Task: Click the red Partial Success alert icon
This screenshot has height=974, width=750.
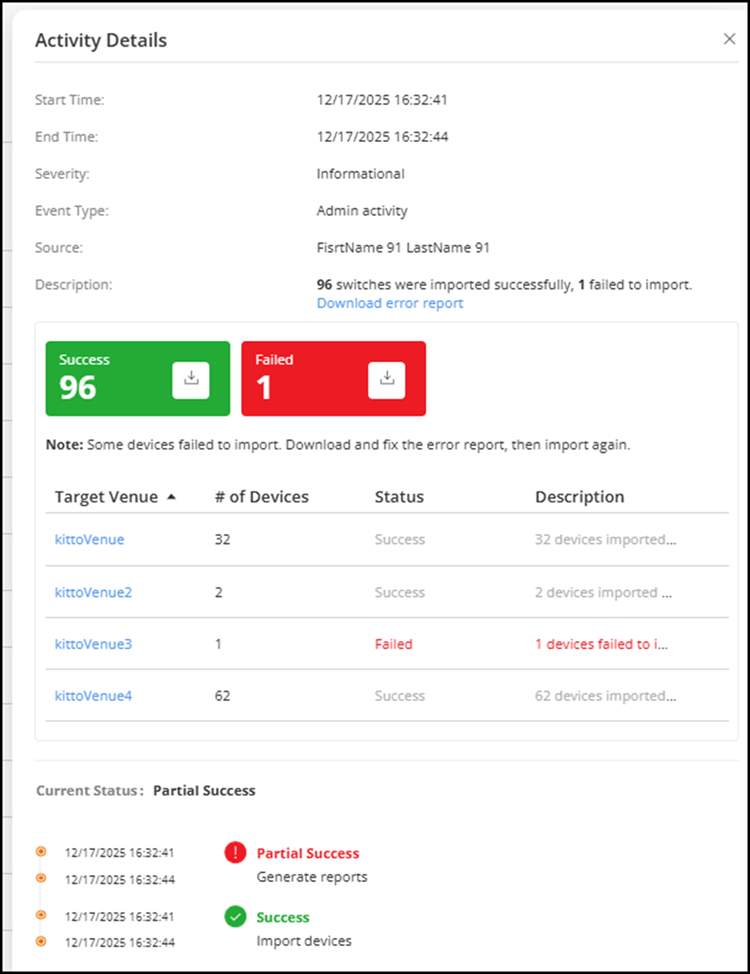Action: [x=236, y=853]
